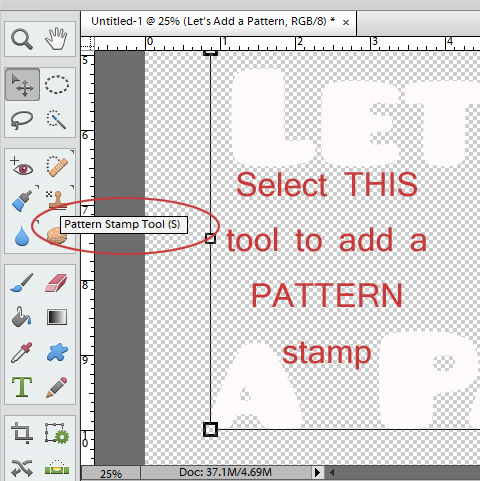This screenshot has width=480, height=481.
Task: Choose the Paint Bucket tool
Action: [22, 317]
